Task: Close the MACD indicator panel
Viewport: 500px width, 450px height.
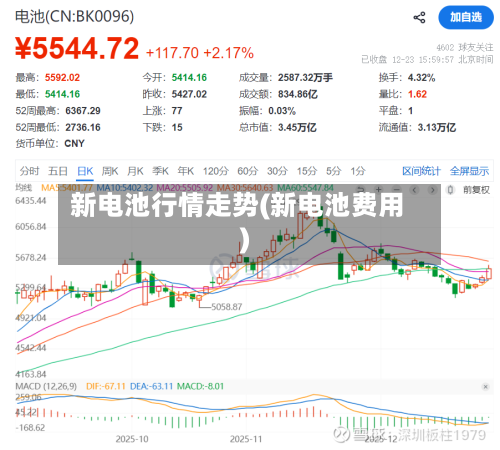Action: click(485, 387)
